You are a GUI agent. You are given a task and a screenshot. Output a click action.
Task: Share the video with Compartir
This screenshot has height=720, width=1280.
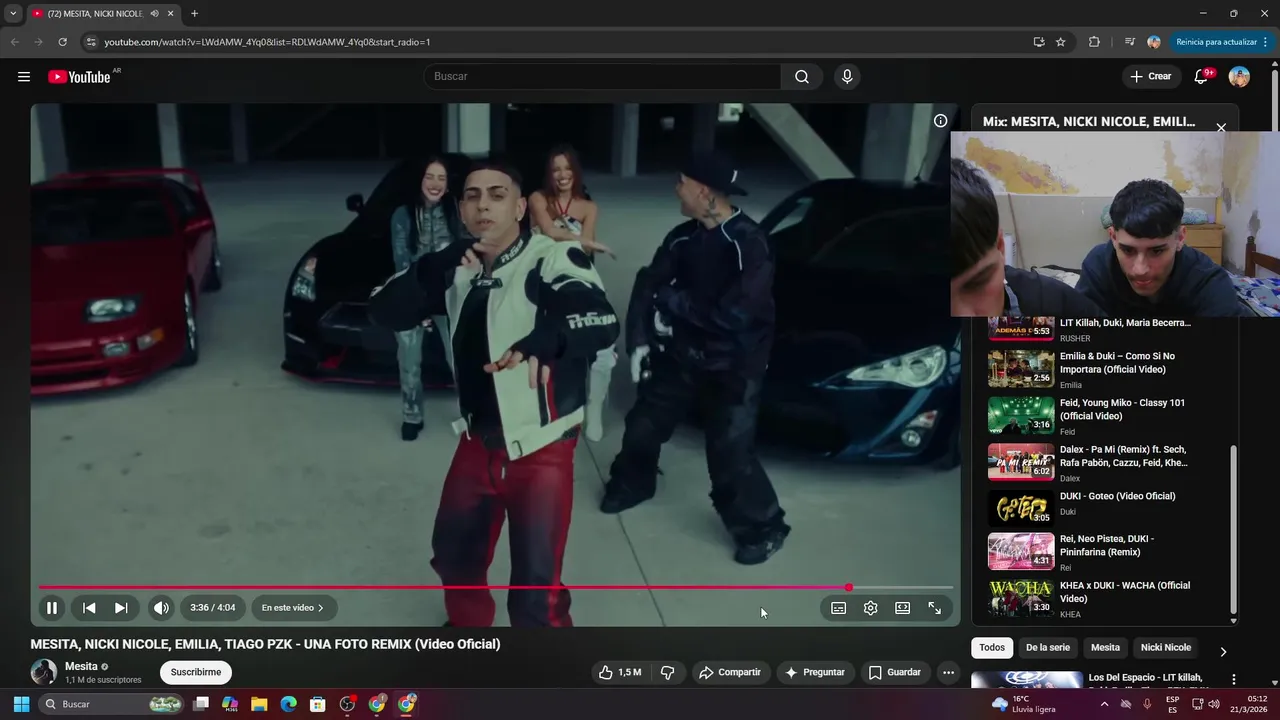tap(730, 673)
